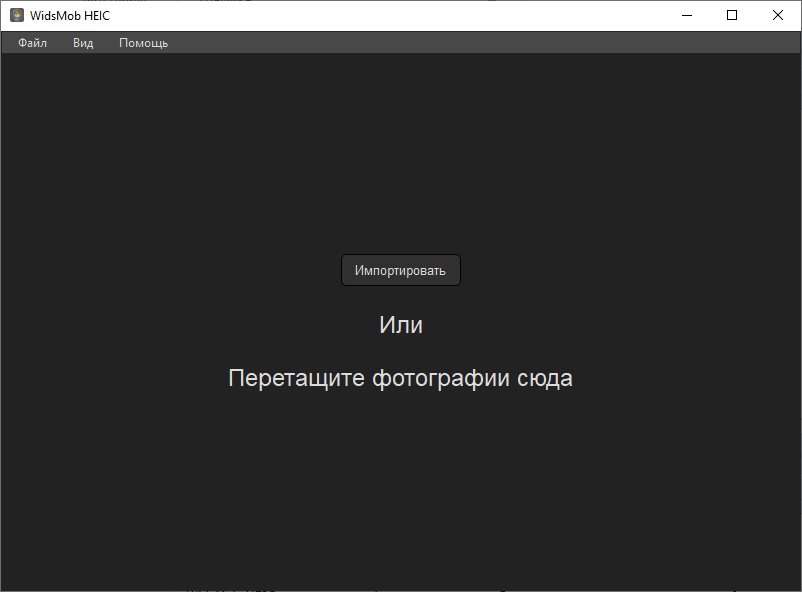Minimize the WidsMob HEIC window

(x=687, y=15)
